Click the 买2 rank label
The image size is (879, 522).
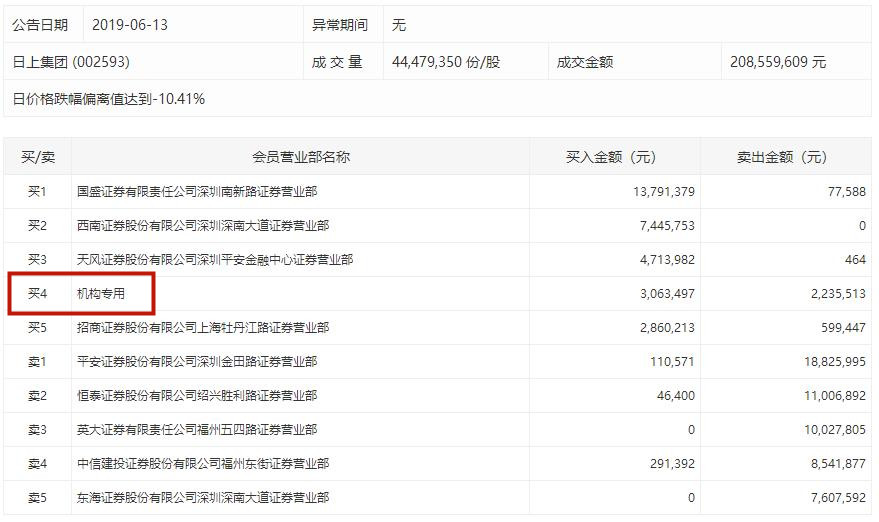38,225
